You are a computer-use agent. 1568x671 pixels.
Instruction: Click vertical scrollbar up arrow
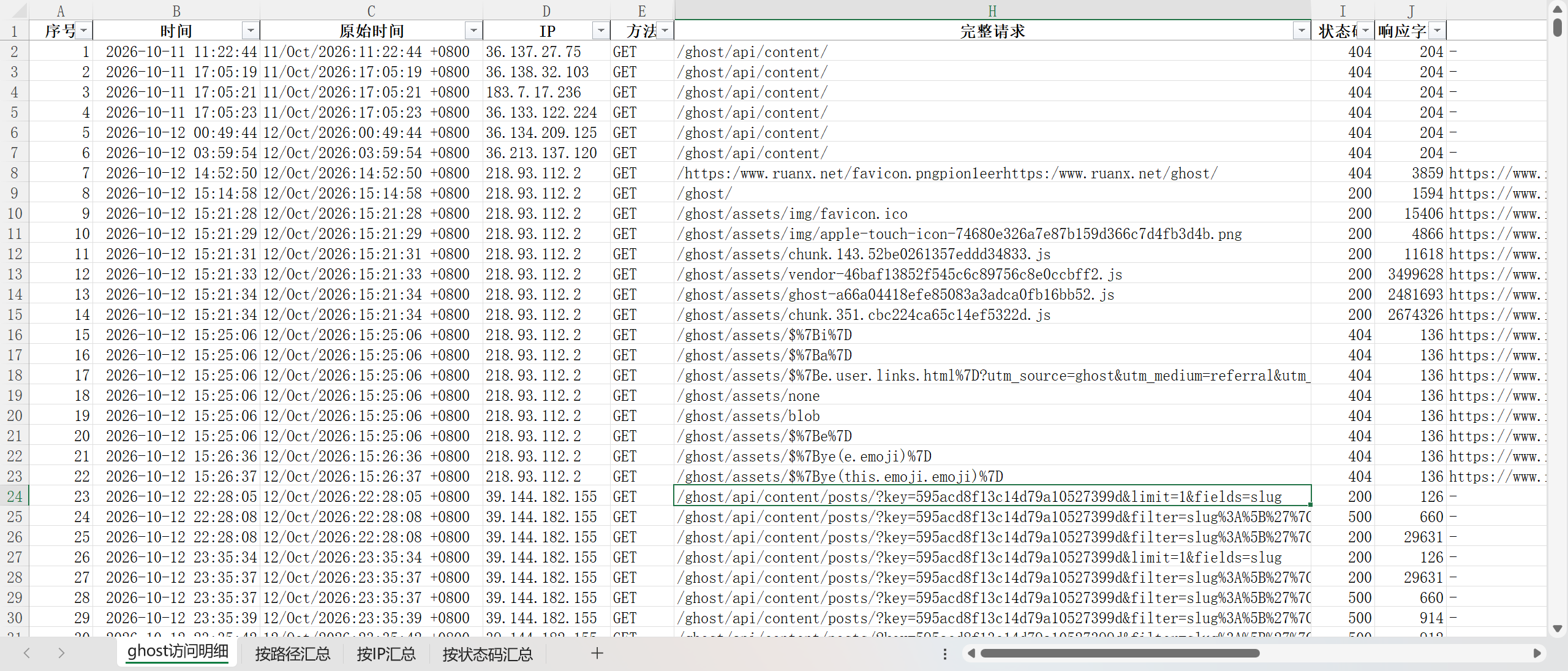click(x=1558, y=9)
